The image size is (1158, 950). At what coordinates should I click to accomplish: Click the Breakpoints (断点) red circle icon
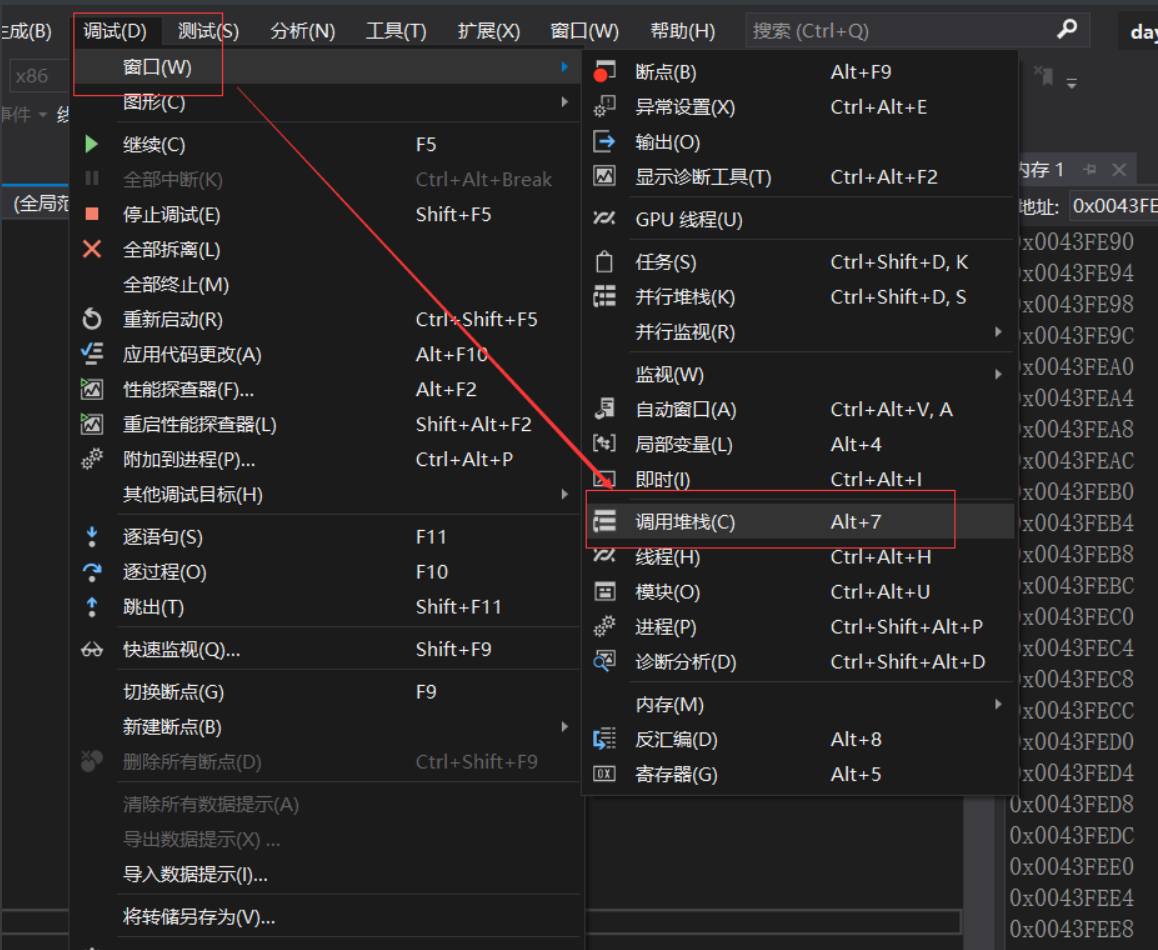(x=604, y=71)
